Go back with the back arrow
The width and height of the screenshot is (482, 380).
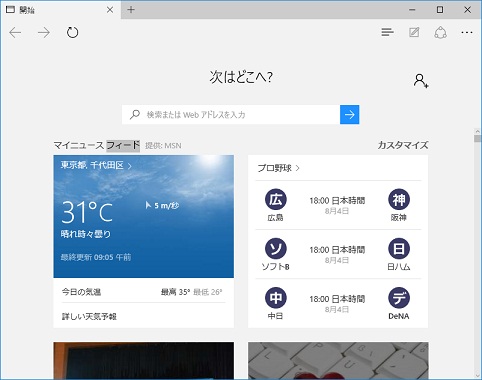click(15, 32)
